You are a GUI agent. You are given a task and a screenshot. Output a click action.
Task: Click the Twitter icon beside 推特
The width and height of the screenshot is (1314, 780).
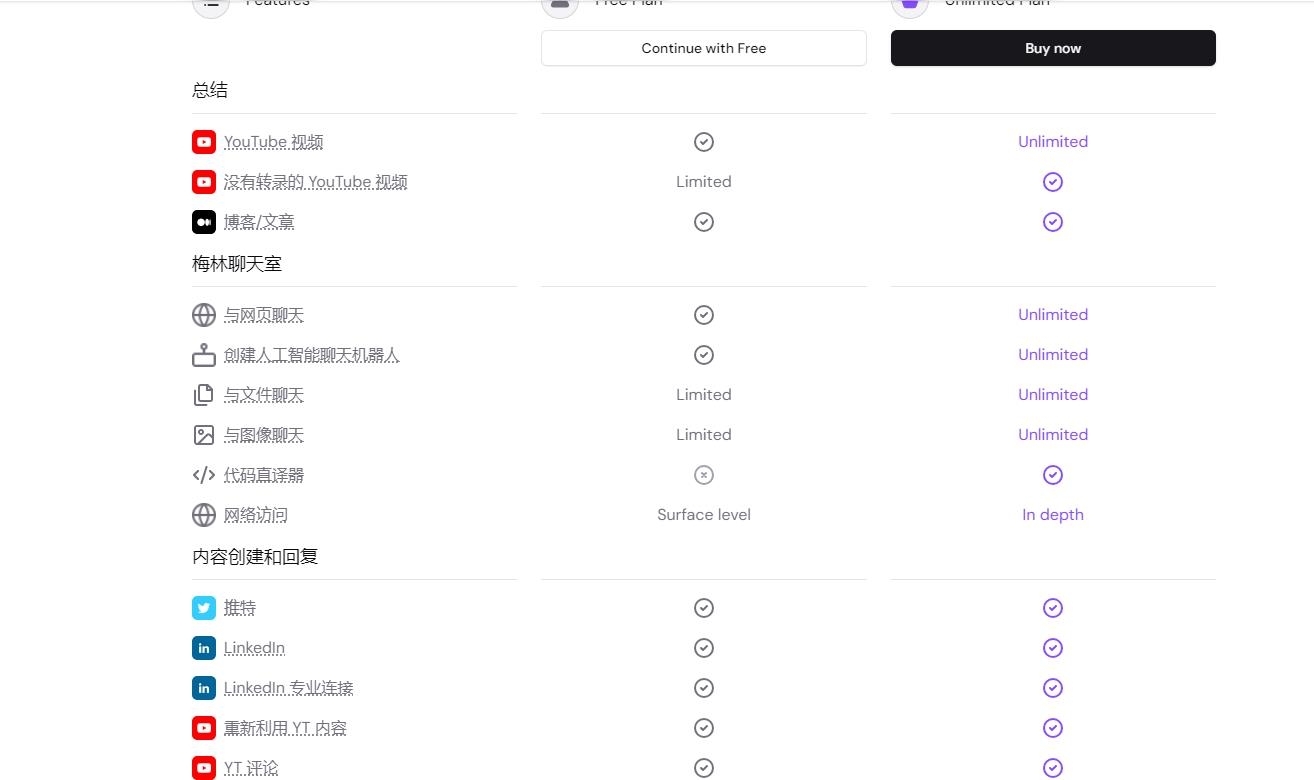click(204, 608)
